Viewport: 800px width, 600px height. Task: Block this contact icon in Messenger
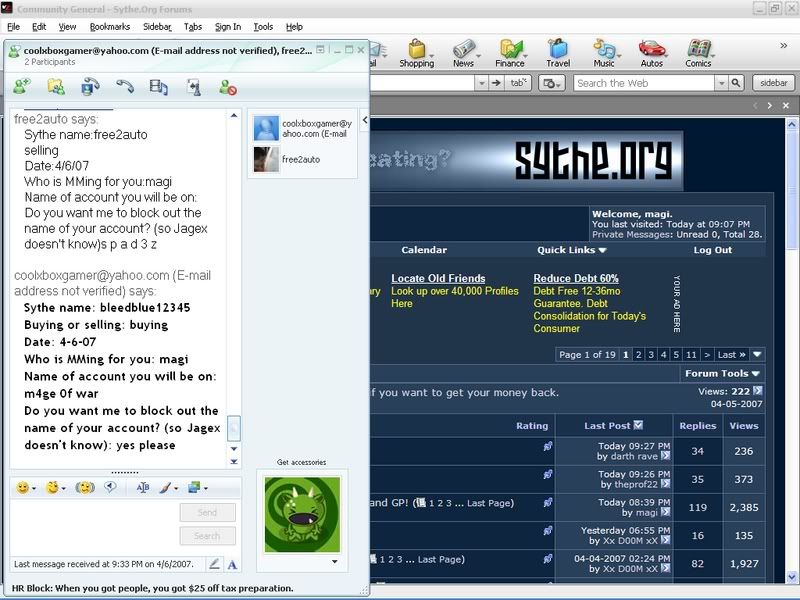point(228,87)
